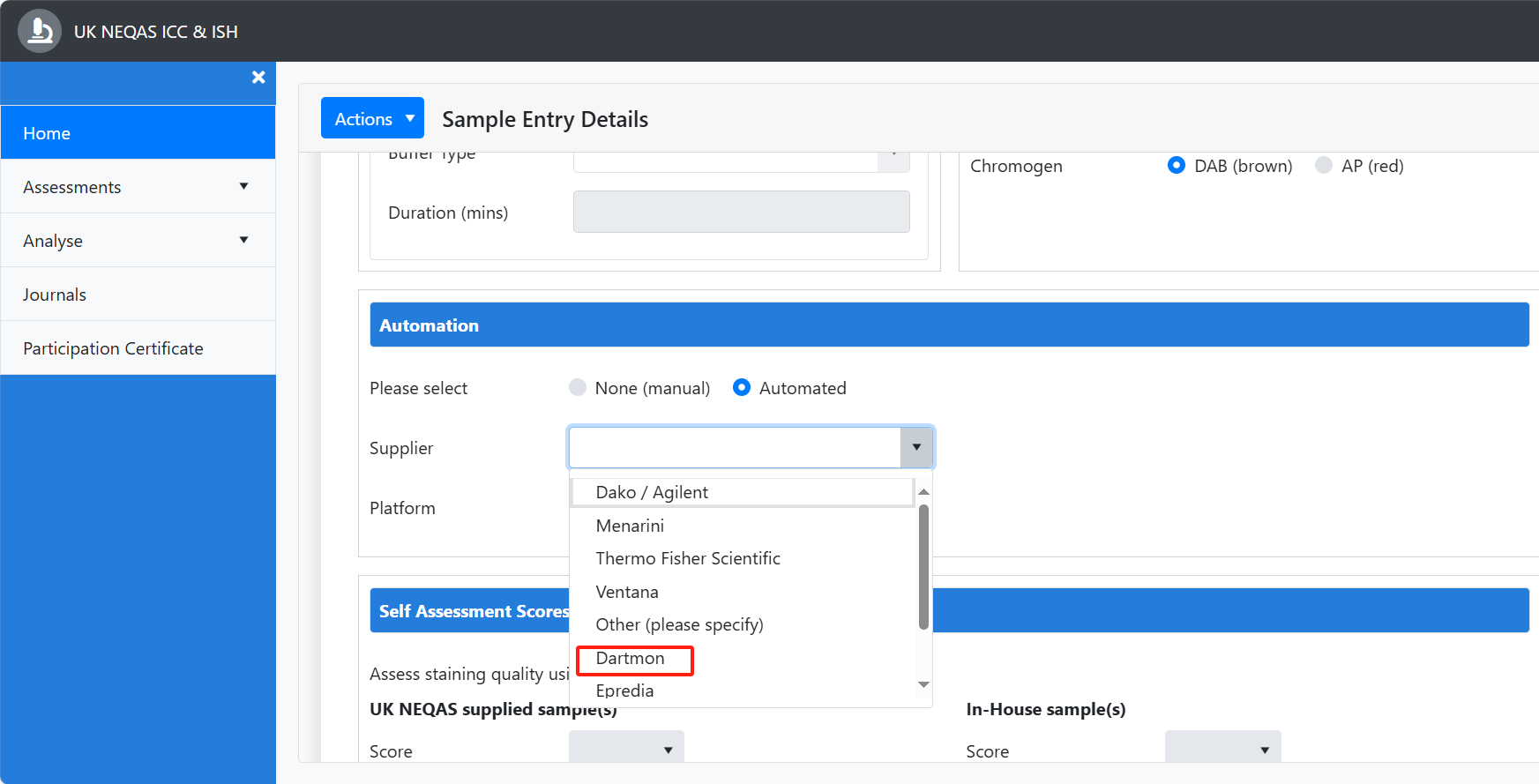
Task: Choose Menarini from supplier list
Action: [743, 526]
